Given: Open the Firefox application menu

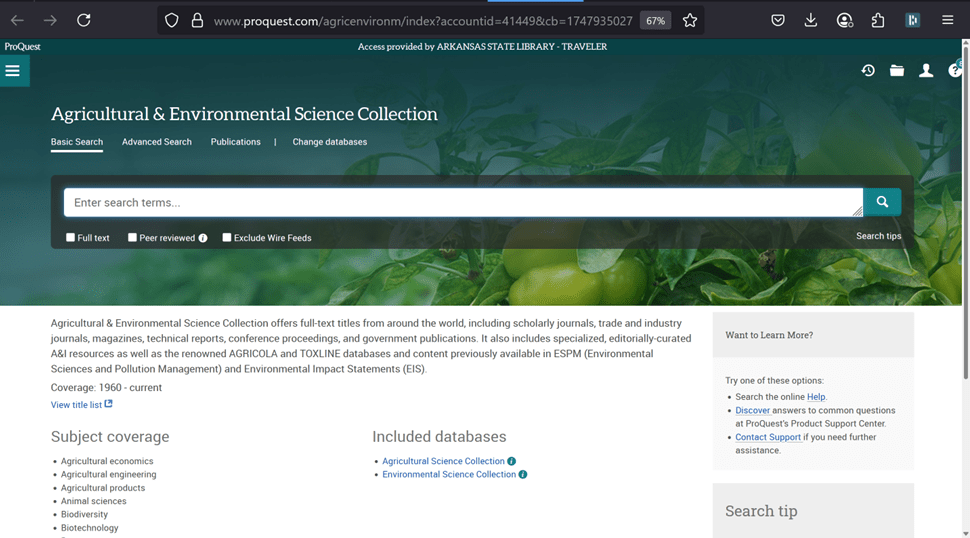Looking at the screenshot, I should pos(947,20).
